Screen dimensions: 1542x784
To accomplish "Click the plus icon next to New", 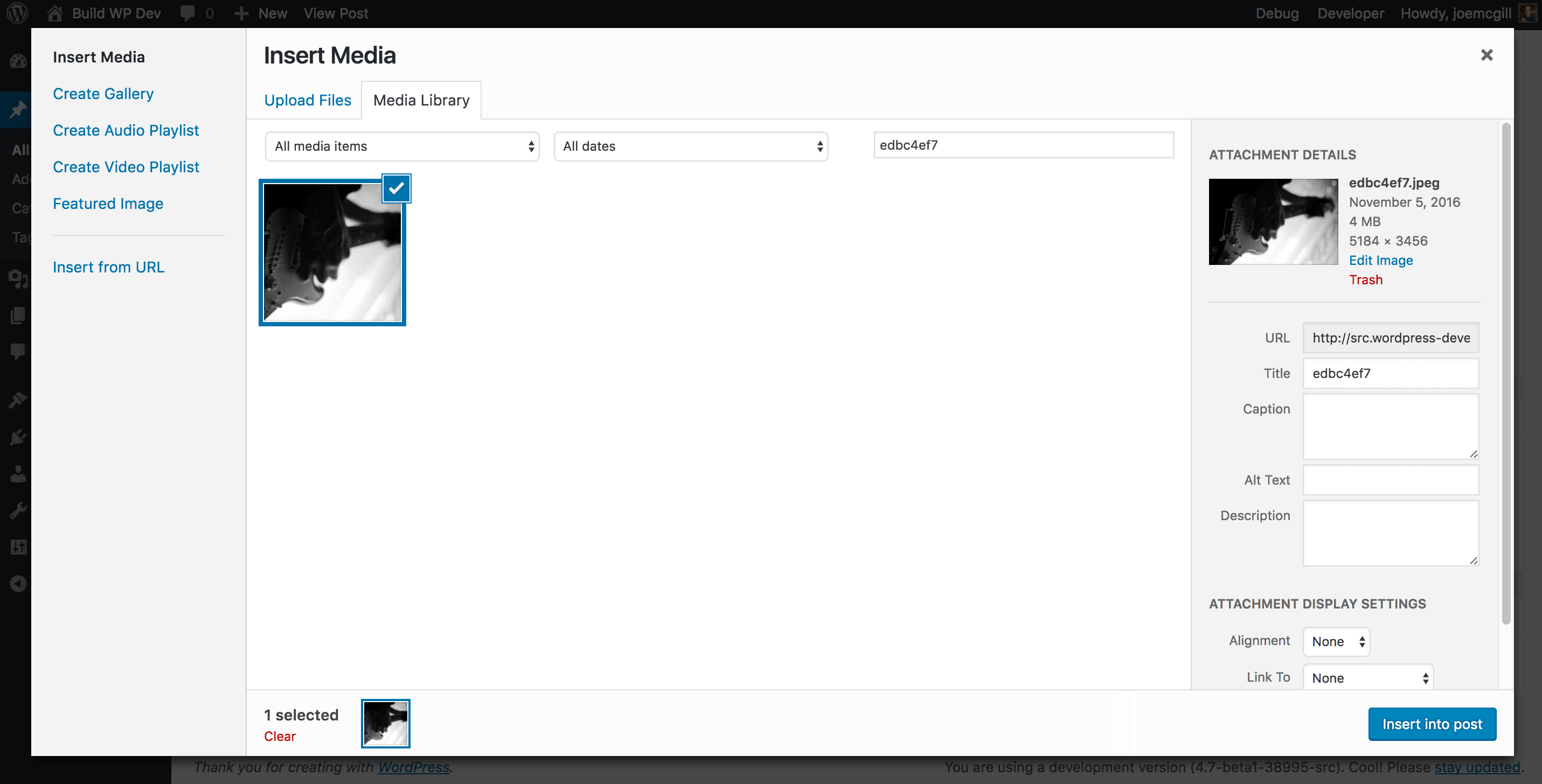I will [241, 13].
